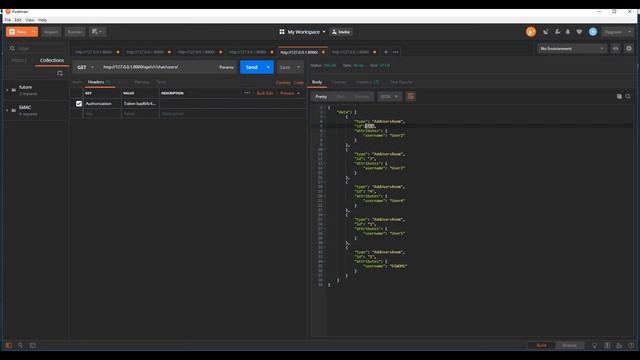Toggle sidebar icon in status bar

(9, 345)
